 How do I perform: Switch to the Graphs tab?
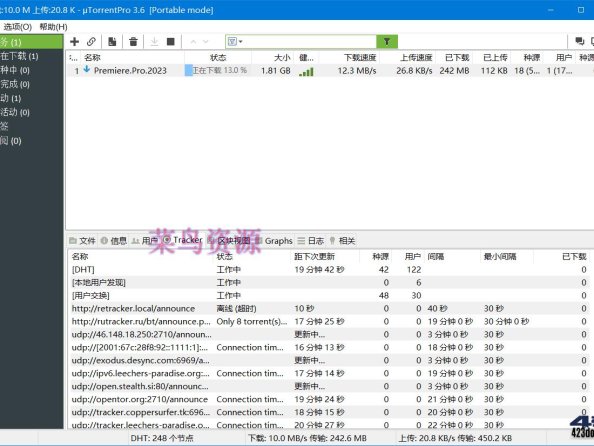tap(274, 241)
